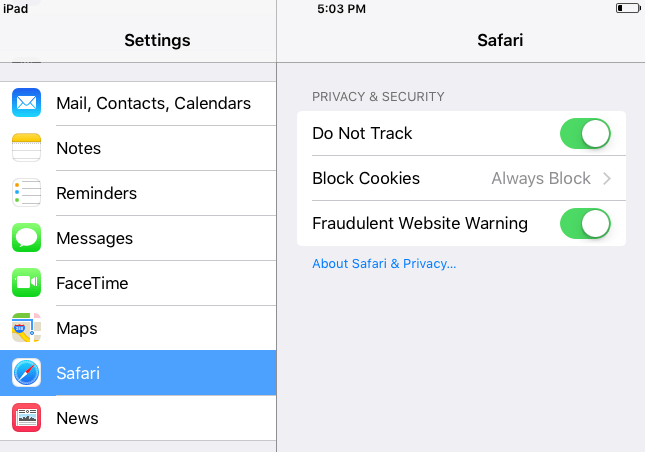645x452 pixels.
Task: Tap the yellow Notes icon
Action: click(27, 148)
